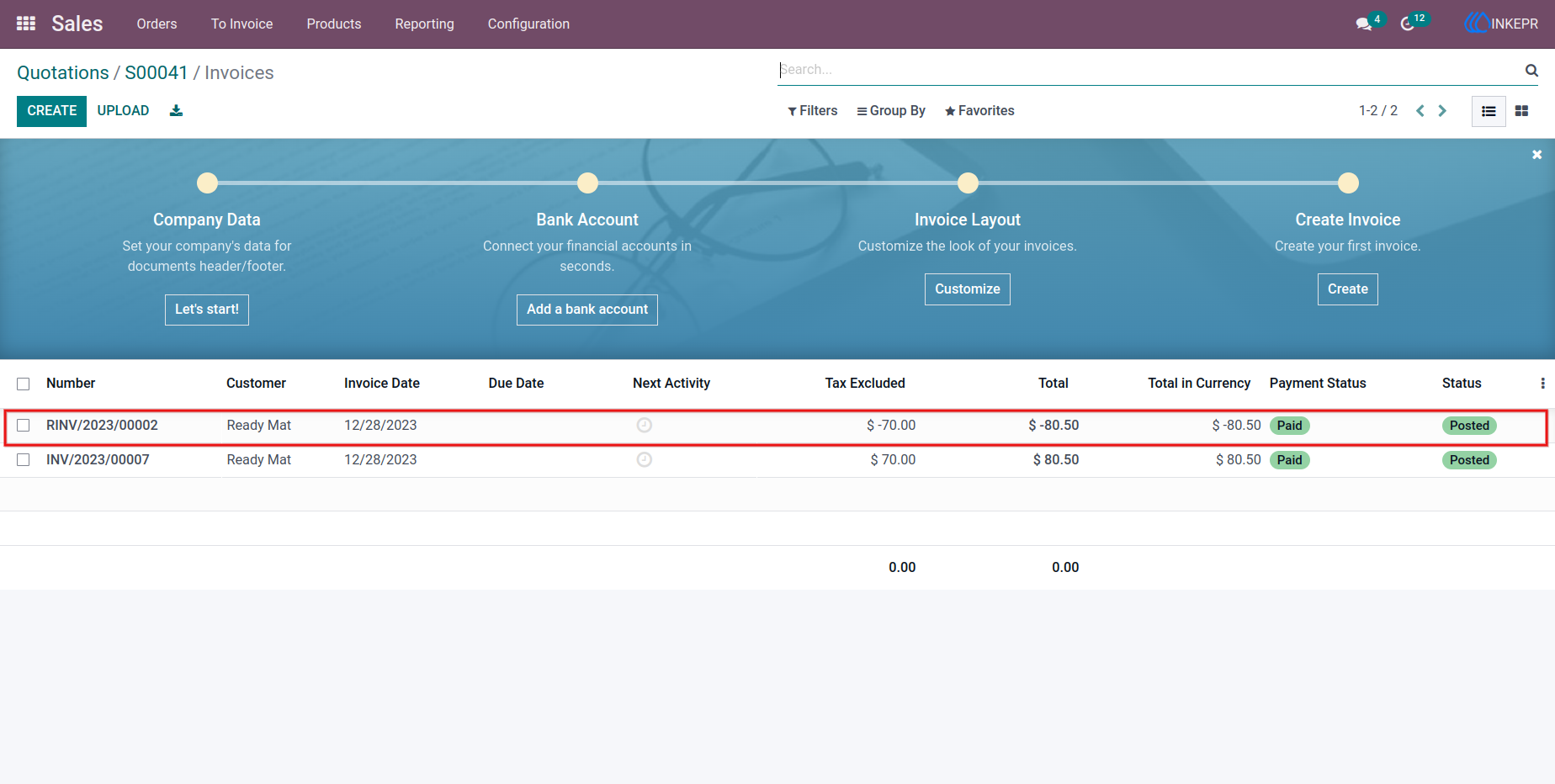Sort by Invoice Date column header
This screenshot has width=1555, height=784.
382,384
